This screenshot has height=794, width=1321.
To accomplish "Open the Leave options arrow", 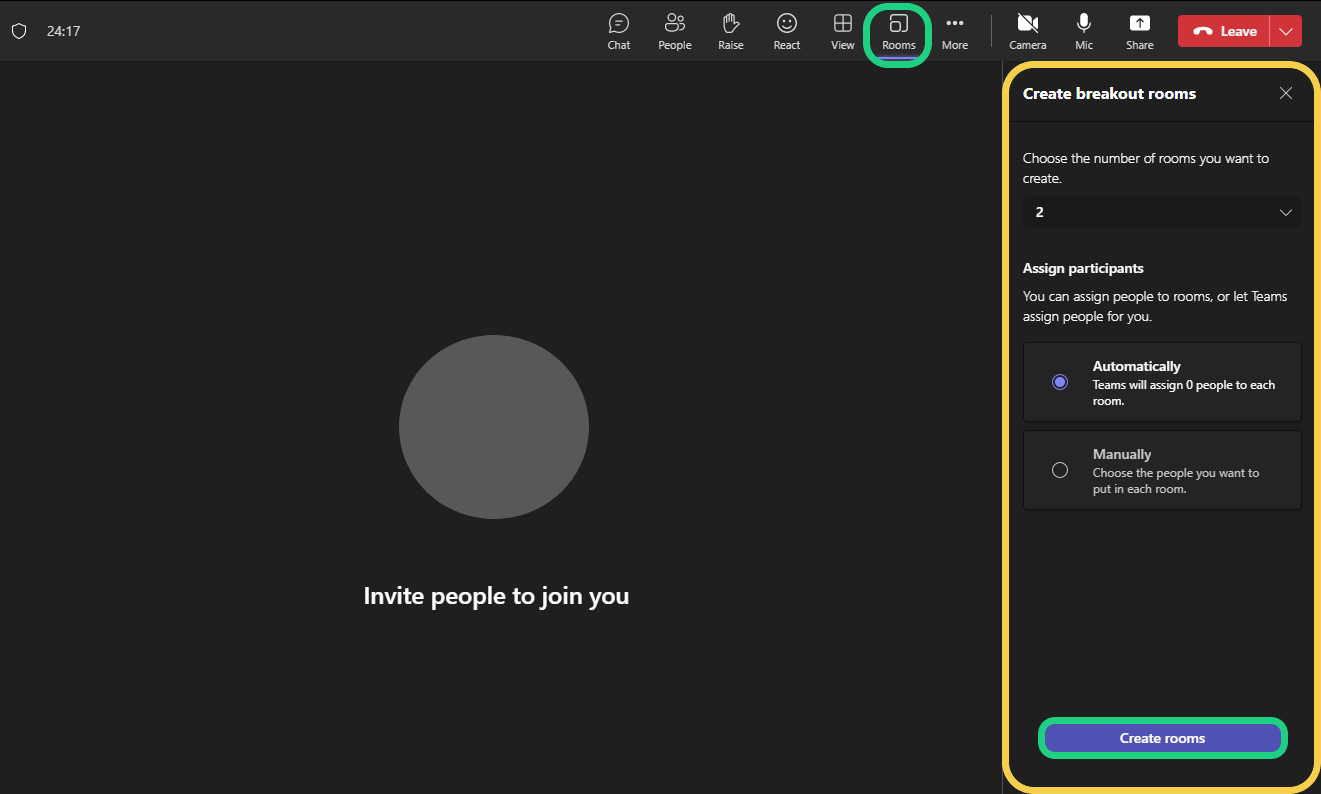I will (1286, 31).
